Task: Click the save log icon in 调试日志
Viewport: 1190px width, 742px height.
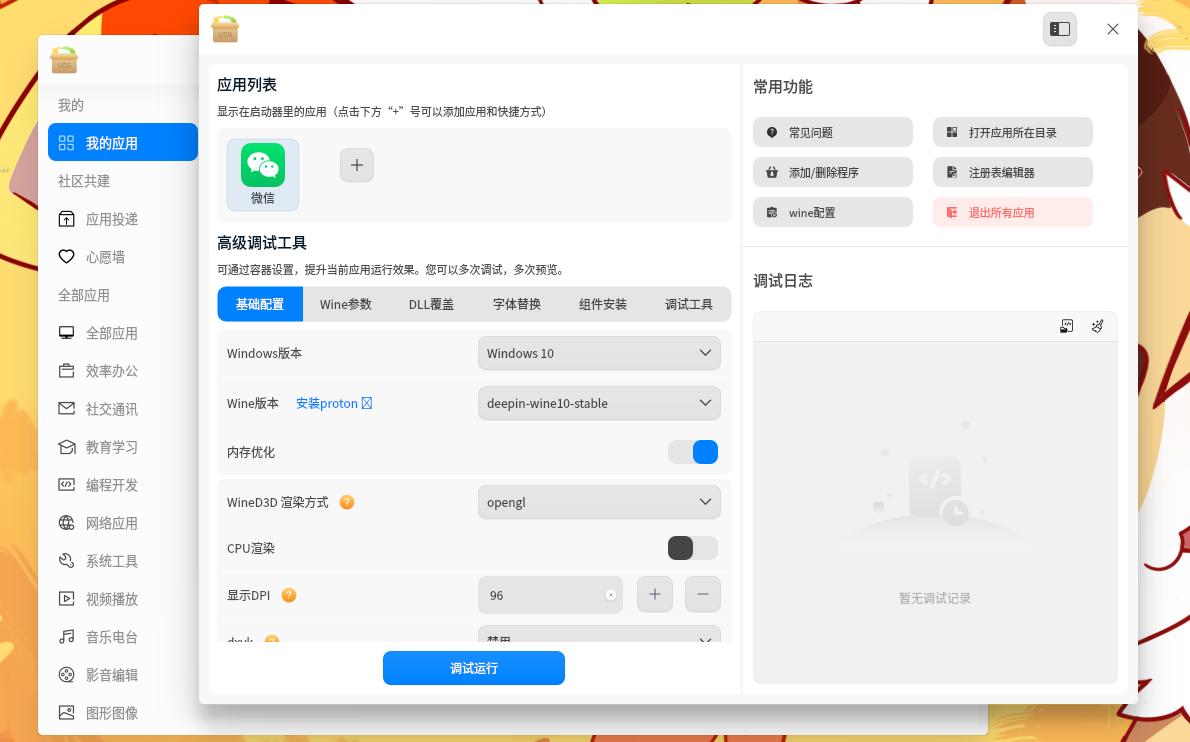Action: (x=1066, y=326)
